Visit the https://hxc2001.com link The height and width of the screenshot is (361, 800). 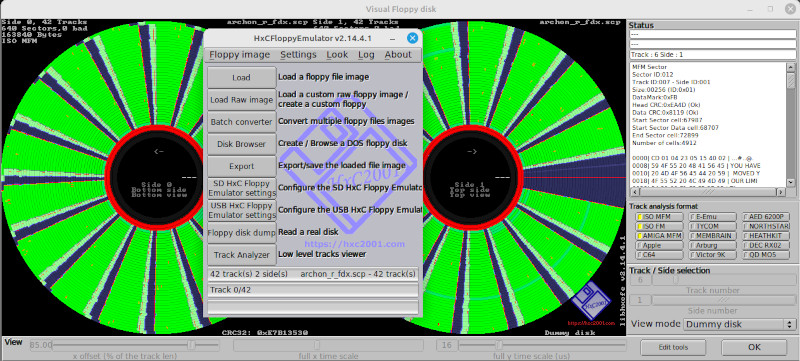pyautogui.click(x=355, y=244)
